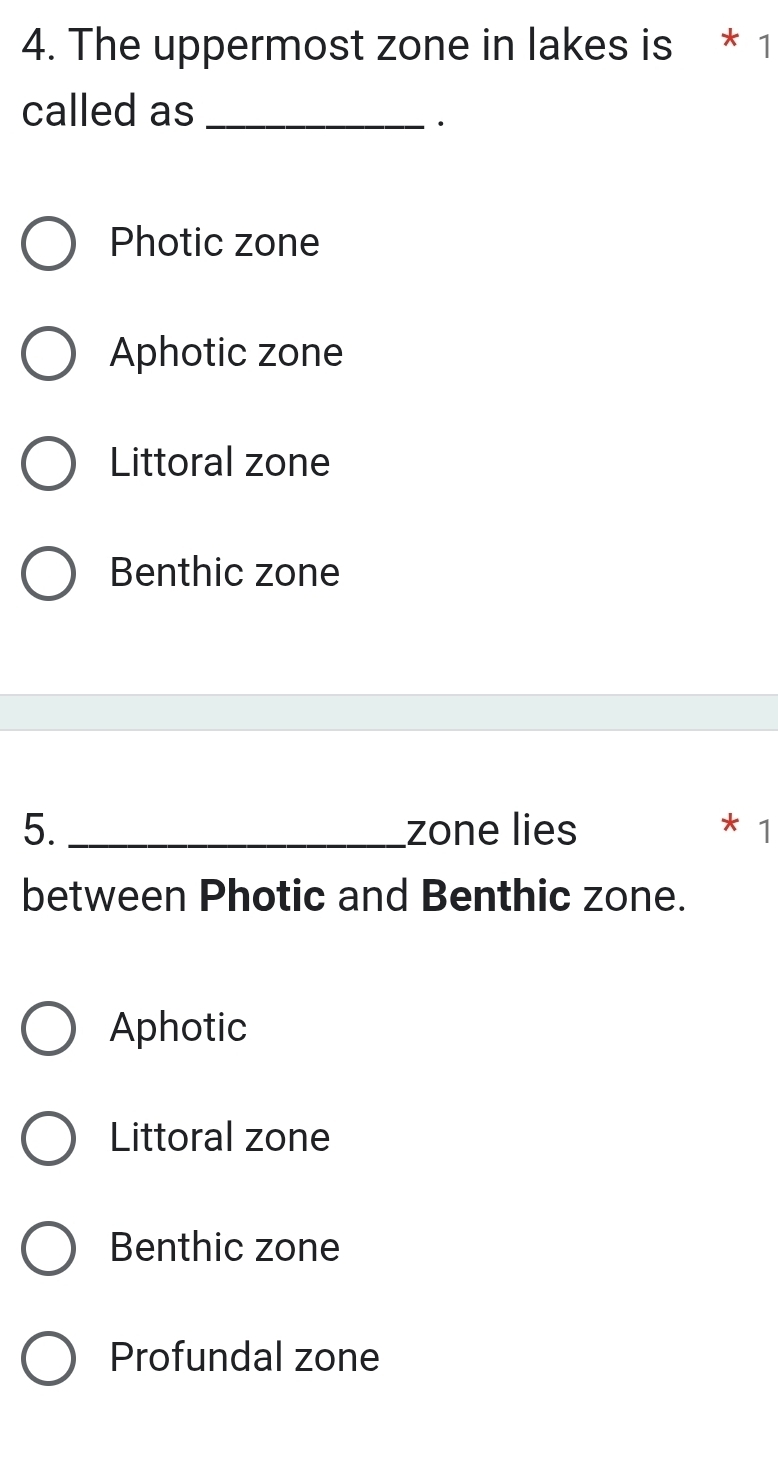Click the 'Profundal zone' option label text

click(x=245, y=1357)
